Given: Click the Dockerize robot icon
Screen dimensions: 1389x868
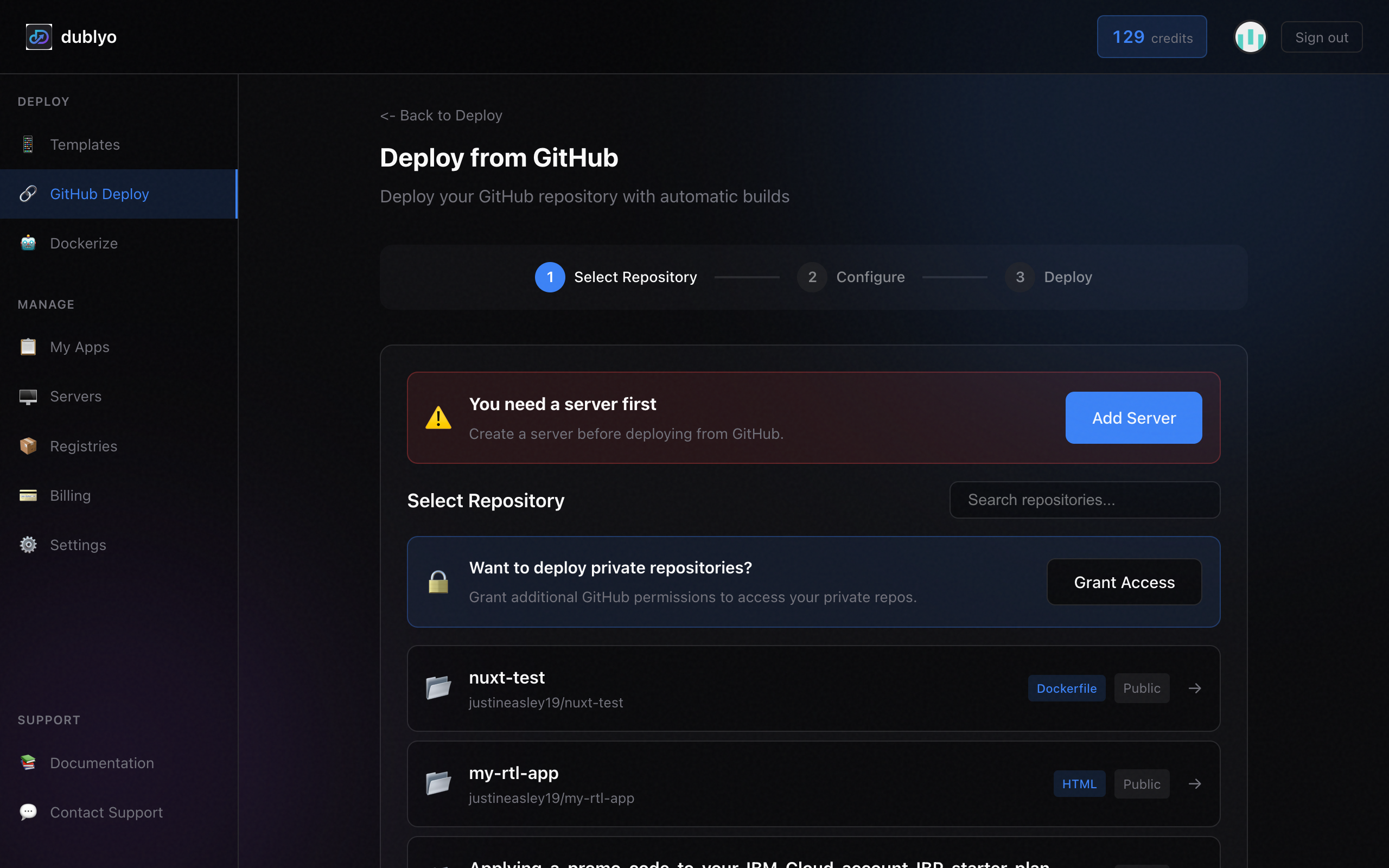Looking at the screenshot, I should click(x=28, y=243).
